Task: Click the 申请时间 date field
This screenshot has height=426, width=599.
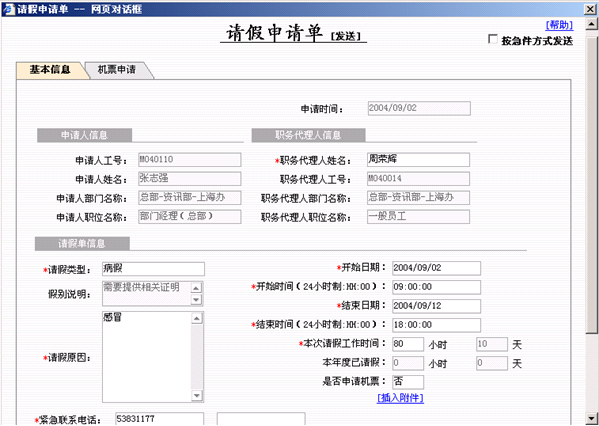Action: click(x=419, y=108)
